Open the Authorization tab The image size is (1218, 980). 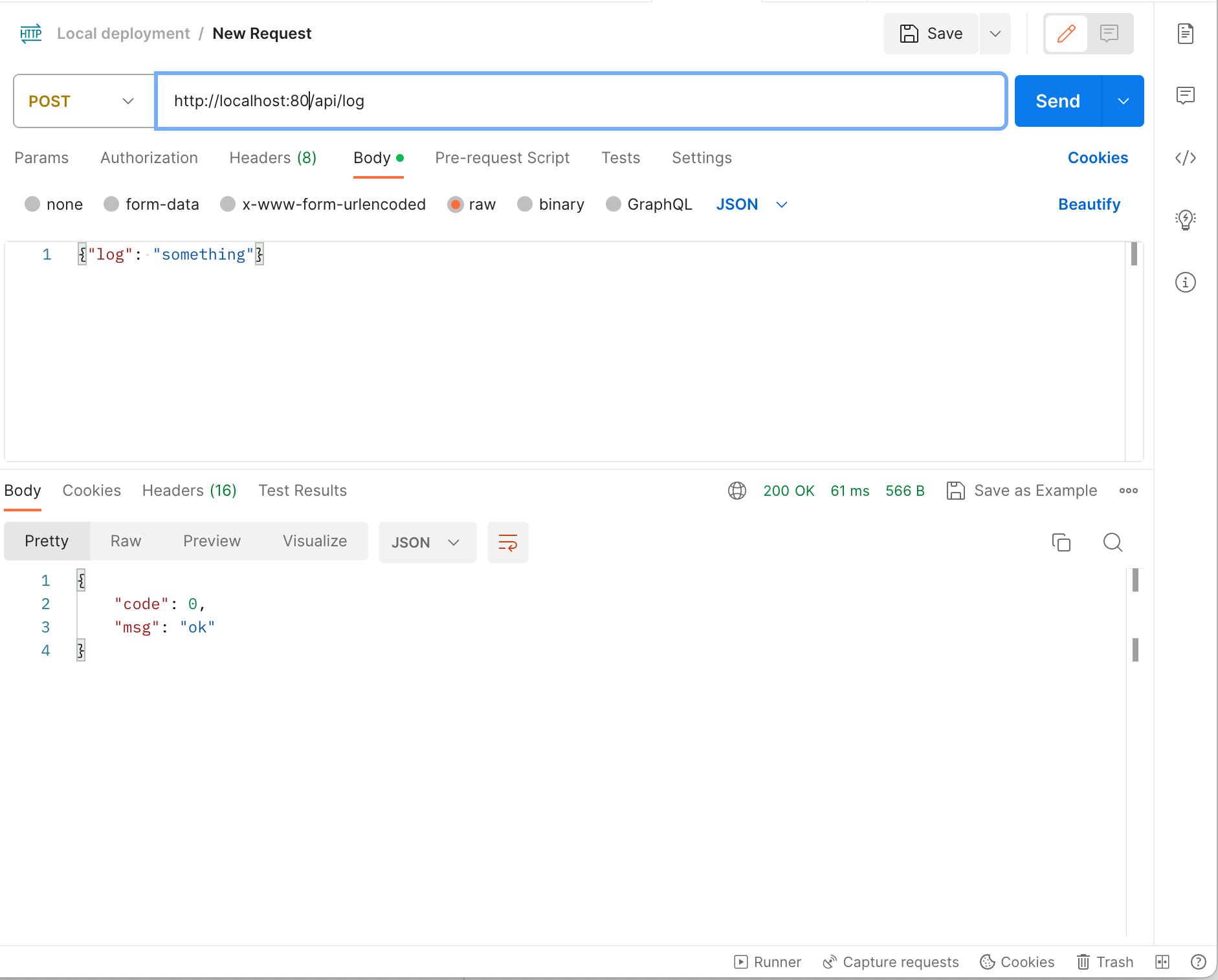[x=149, y=158]
